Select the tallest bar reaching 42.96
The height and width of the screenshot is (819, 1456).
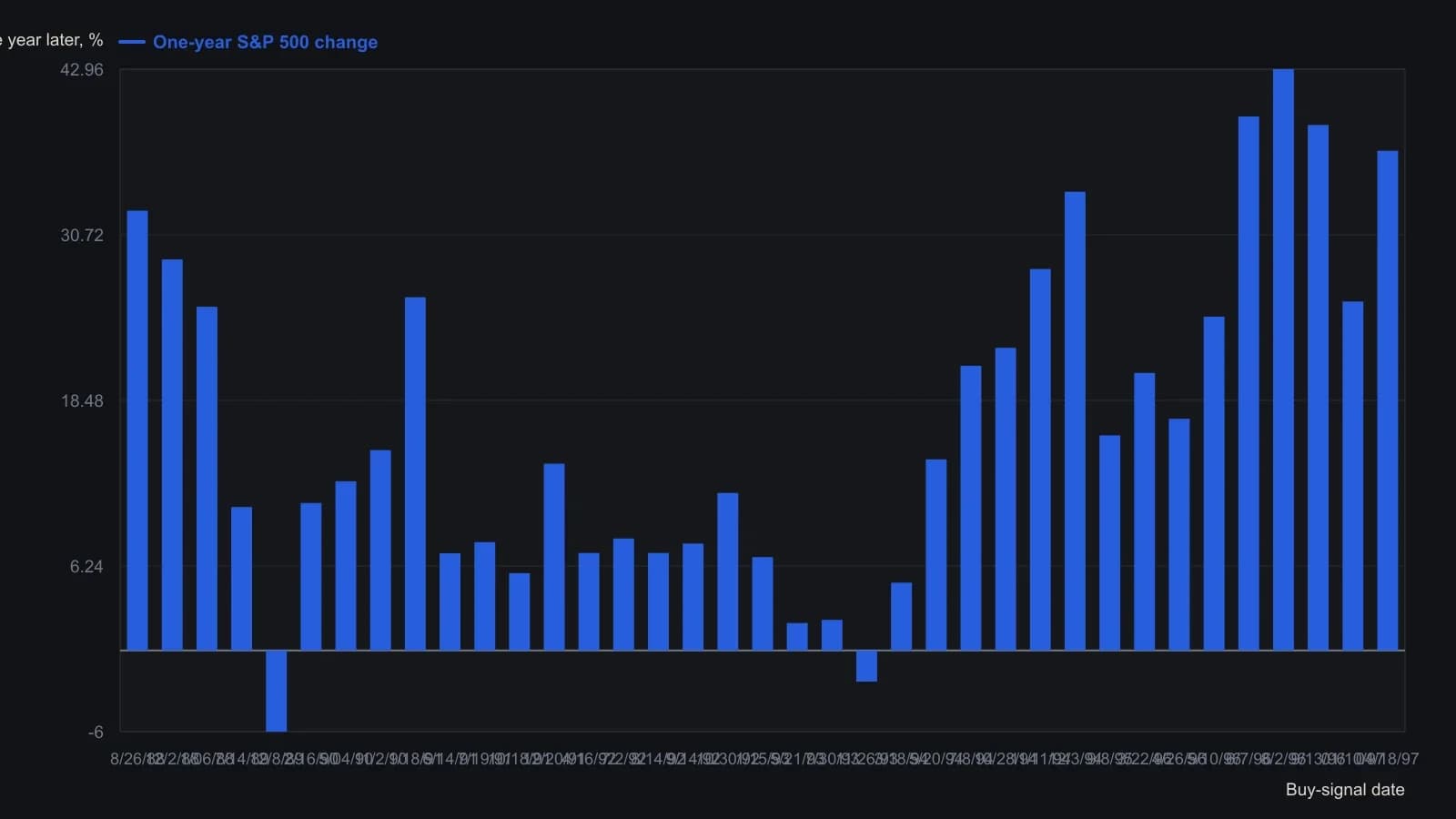[x=1283, y=359]
